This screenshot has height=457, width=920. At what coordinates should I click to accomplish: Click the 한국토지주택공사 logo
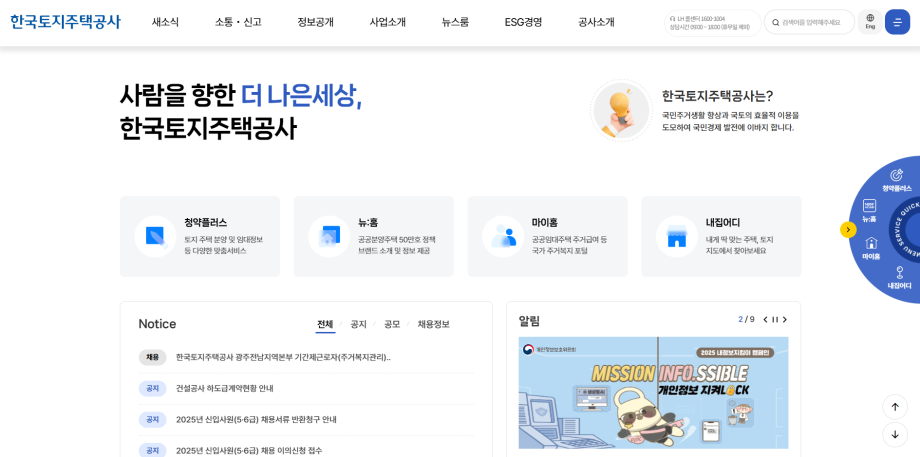65,22
